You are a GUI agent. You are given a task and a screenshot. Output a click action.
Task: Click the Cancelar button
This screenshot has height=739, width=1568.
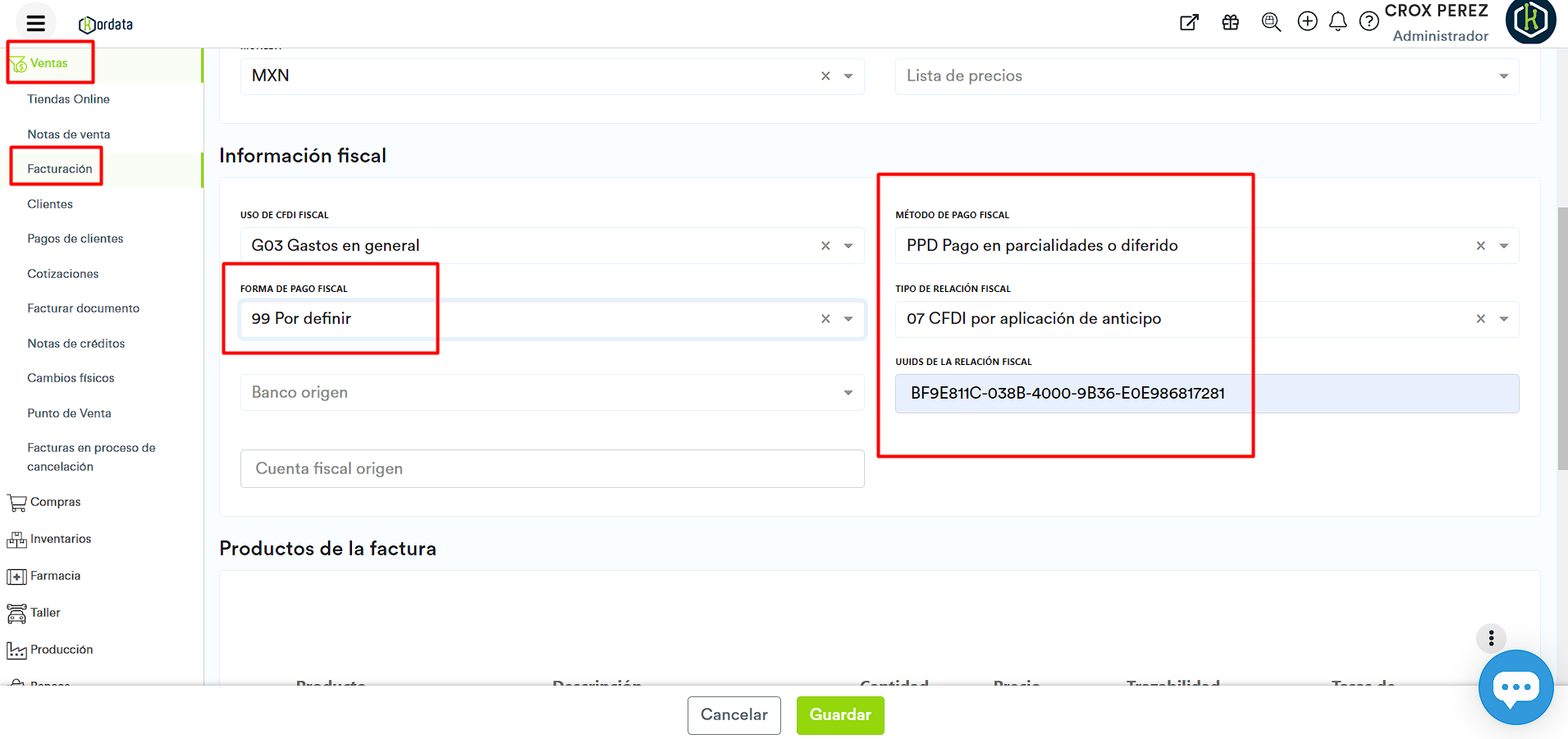click(734, 715)
